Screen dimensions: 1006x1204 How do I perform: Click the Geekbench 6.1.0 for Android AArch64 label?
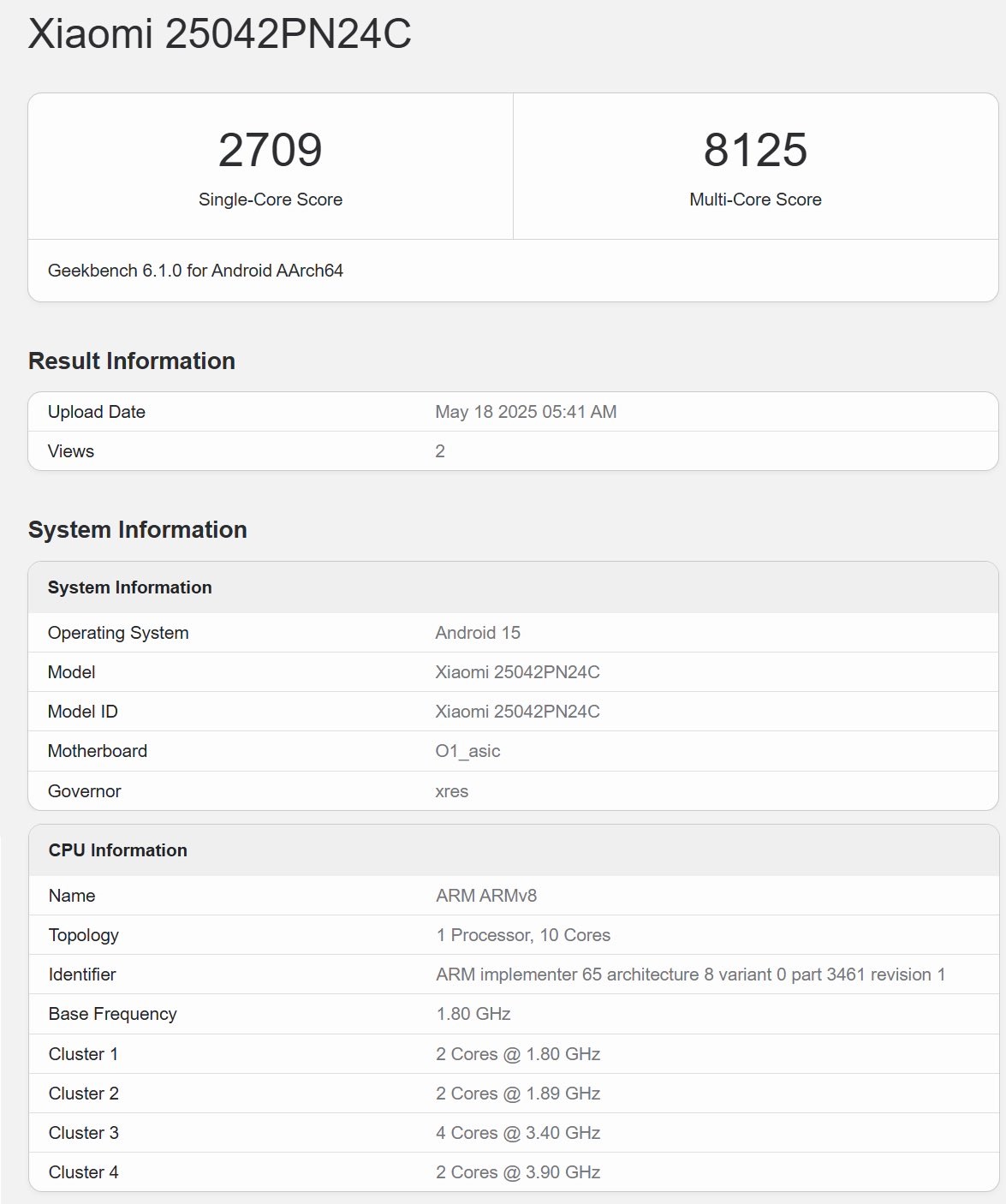click(195, 272)
